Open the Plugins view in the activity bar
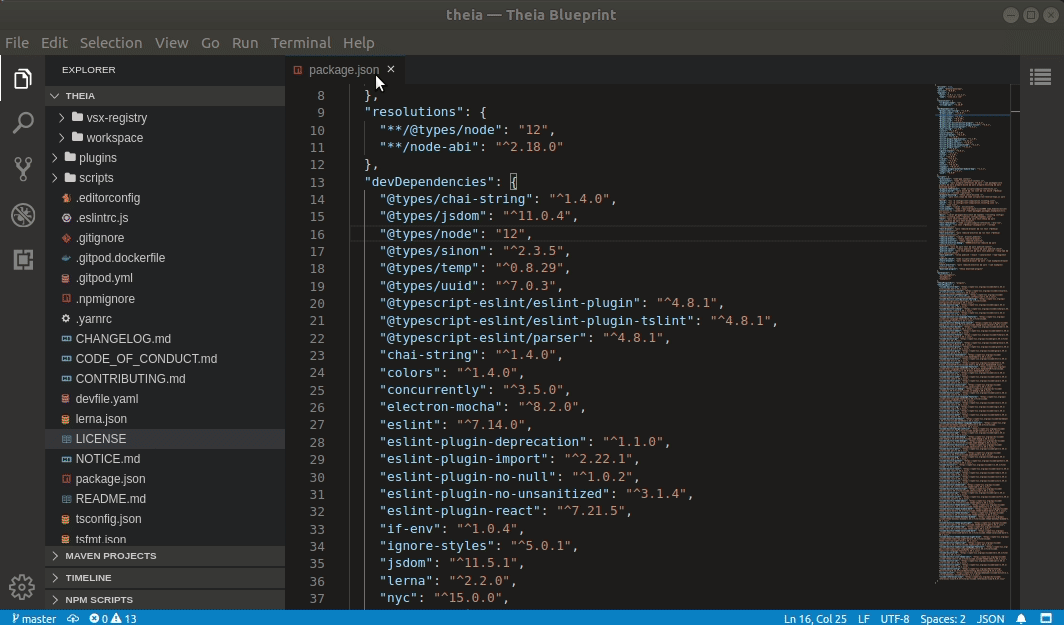This screenshot has height=625, width=1064. [x=22, y=261]
